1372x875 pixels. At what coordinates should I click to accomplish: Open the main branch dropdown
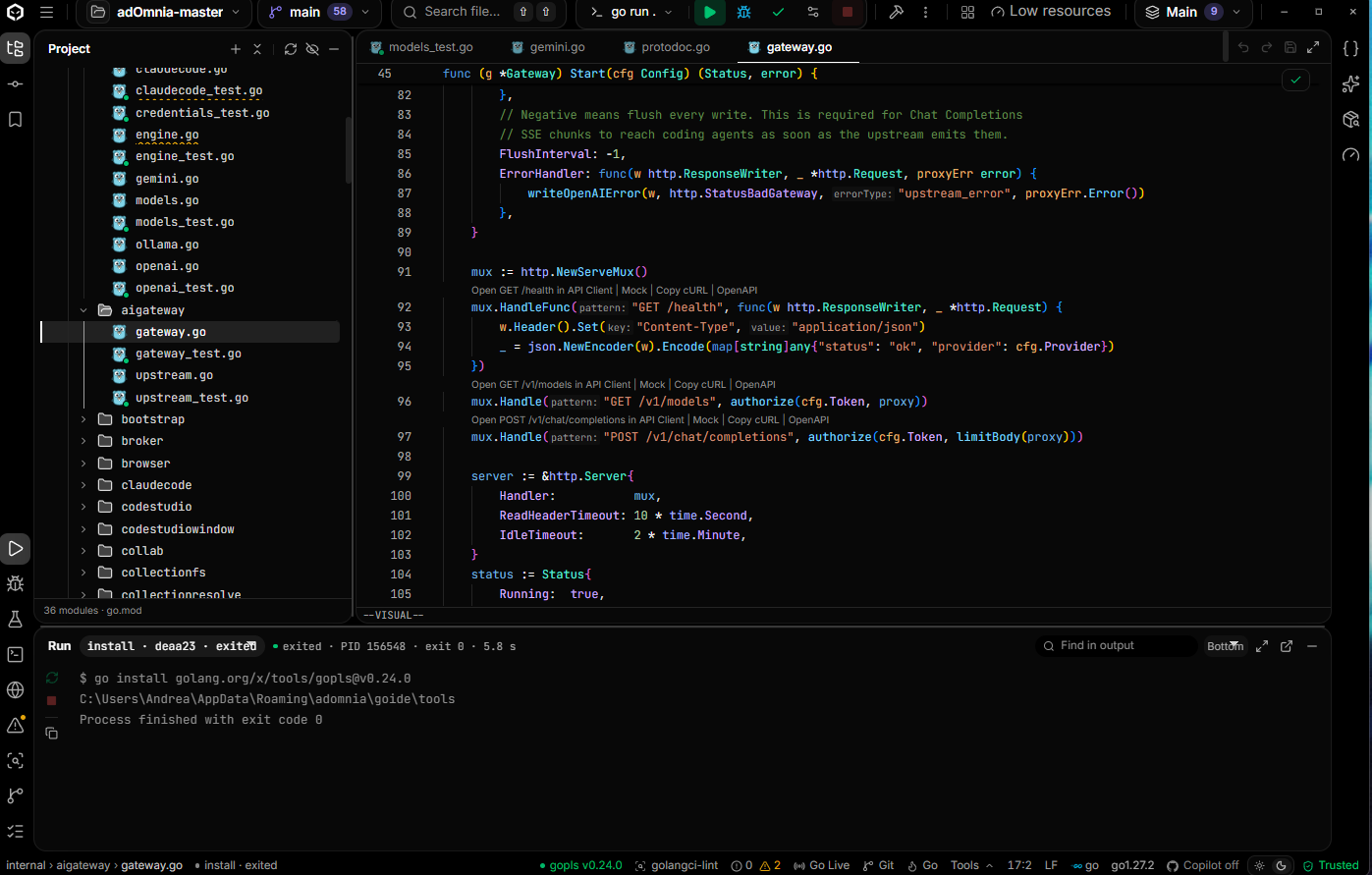(x=320, y=13)
